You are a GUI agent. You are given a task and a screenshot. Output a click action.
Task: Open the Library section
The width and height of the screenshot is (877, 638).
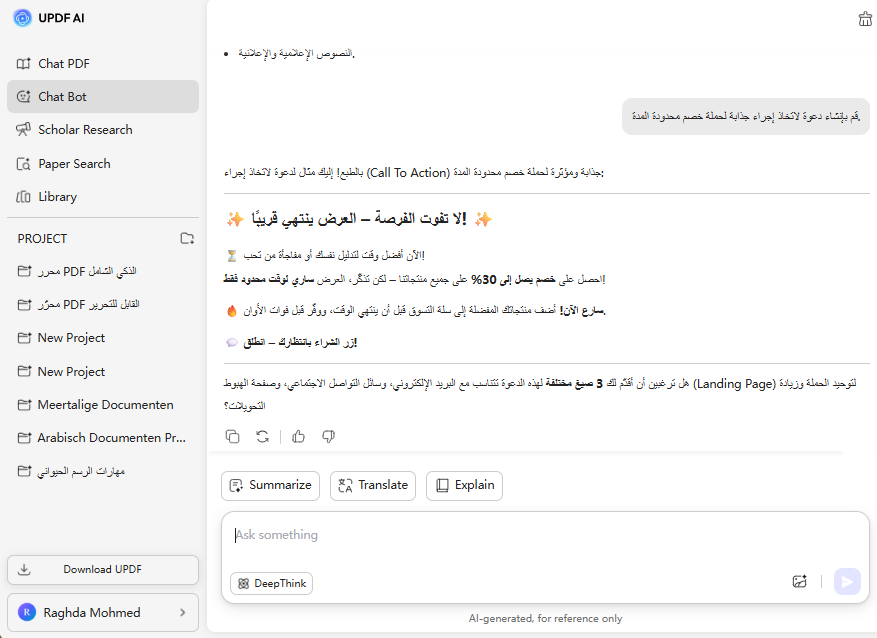pos(57,197)
